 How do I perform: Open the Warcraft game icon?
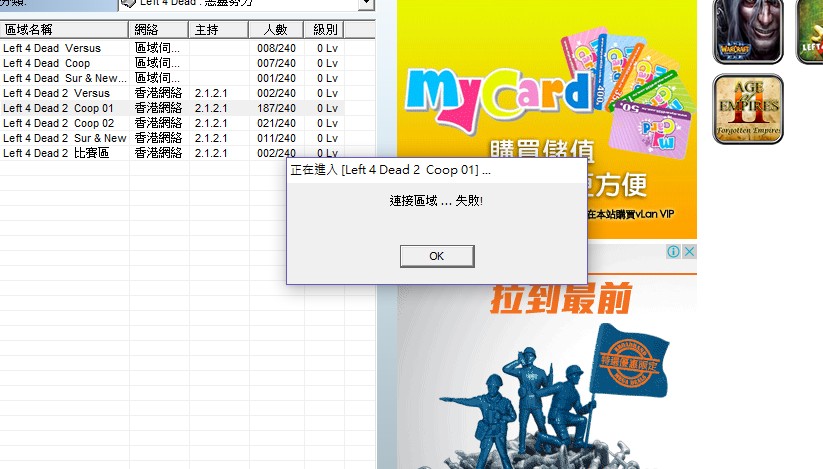click(747, 31)
